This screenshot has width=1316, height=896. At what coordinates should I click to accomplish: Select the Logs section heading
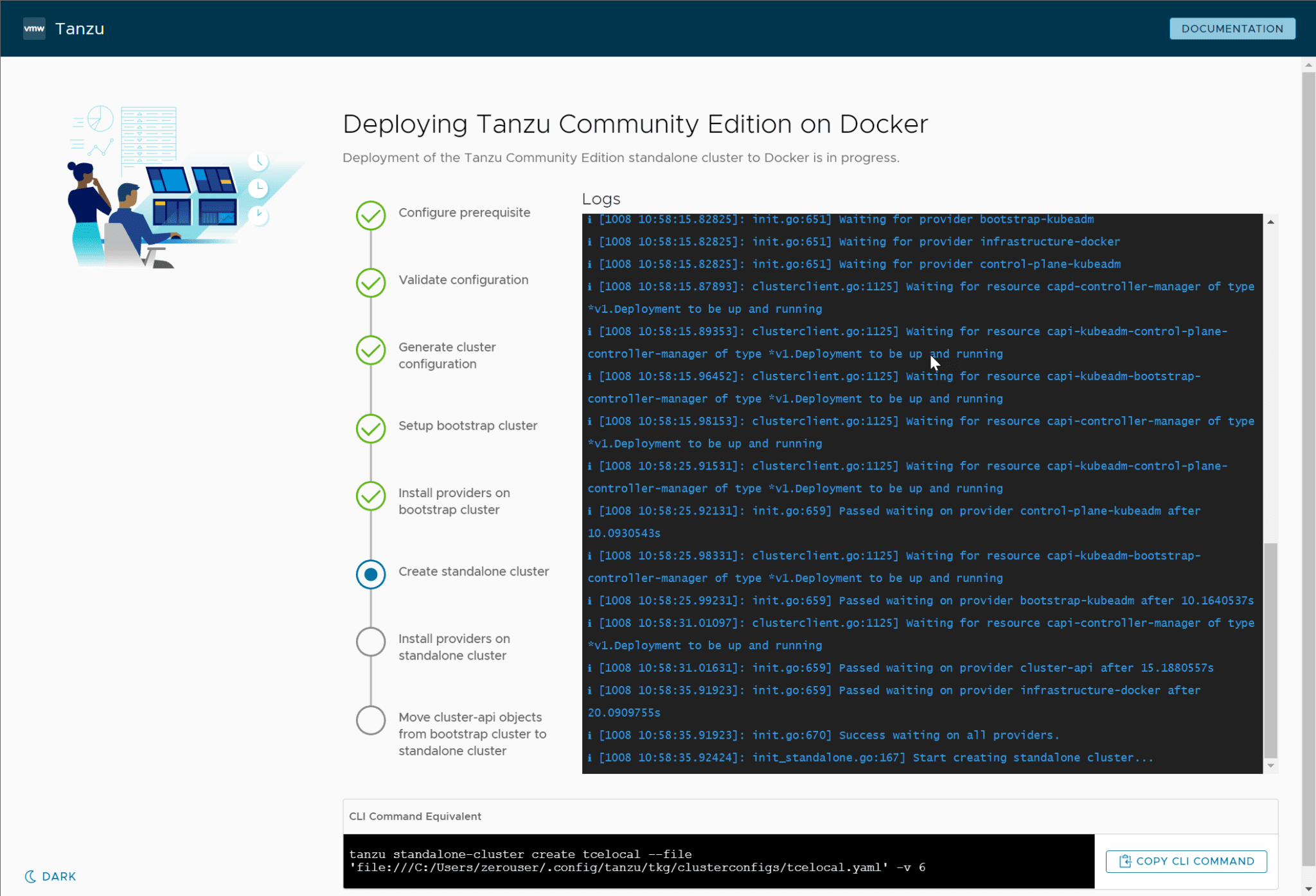600,199
